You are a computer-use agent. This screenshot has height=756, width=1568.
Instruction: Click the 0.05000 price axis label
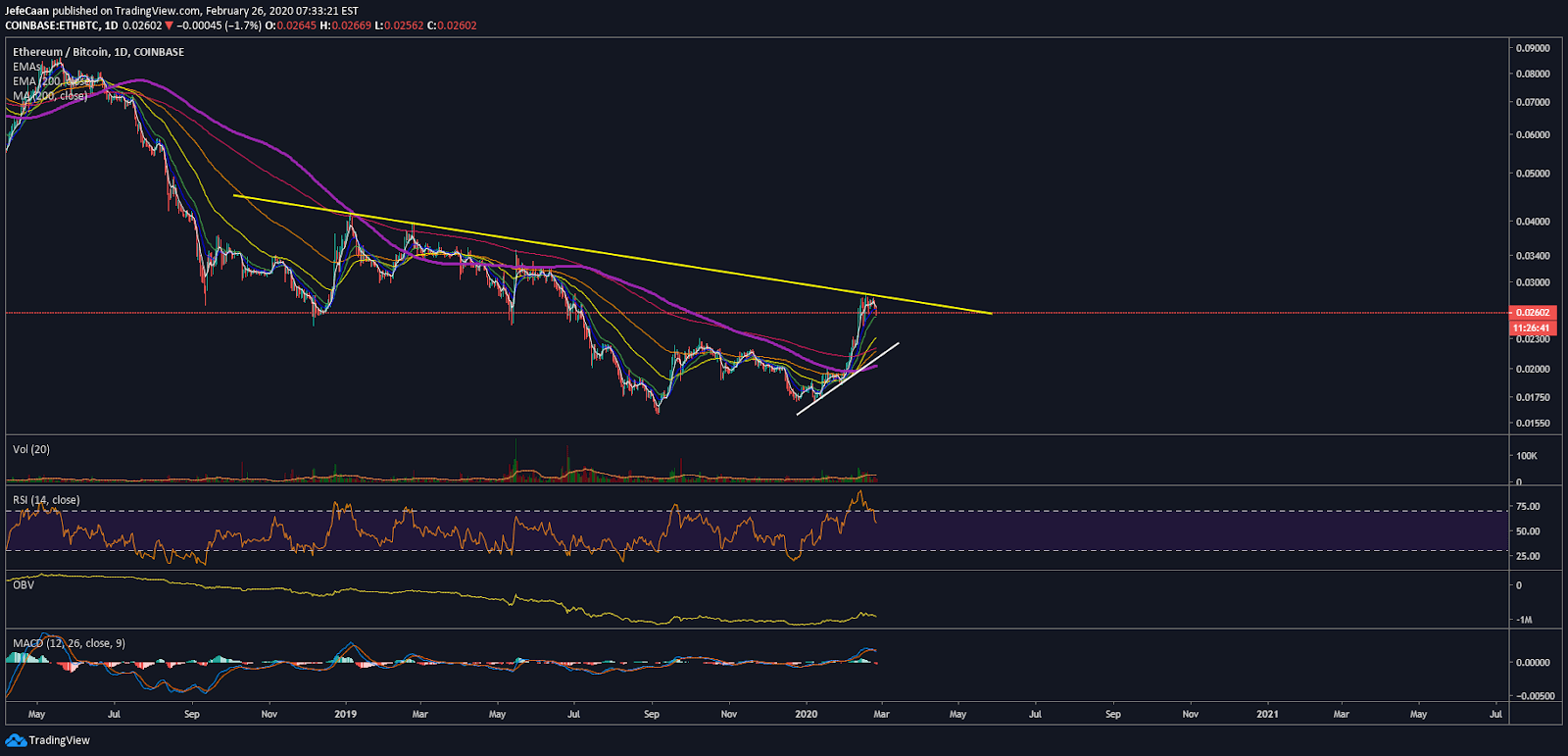coord(1533,174)
